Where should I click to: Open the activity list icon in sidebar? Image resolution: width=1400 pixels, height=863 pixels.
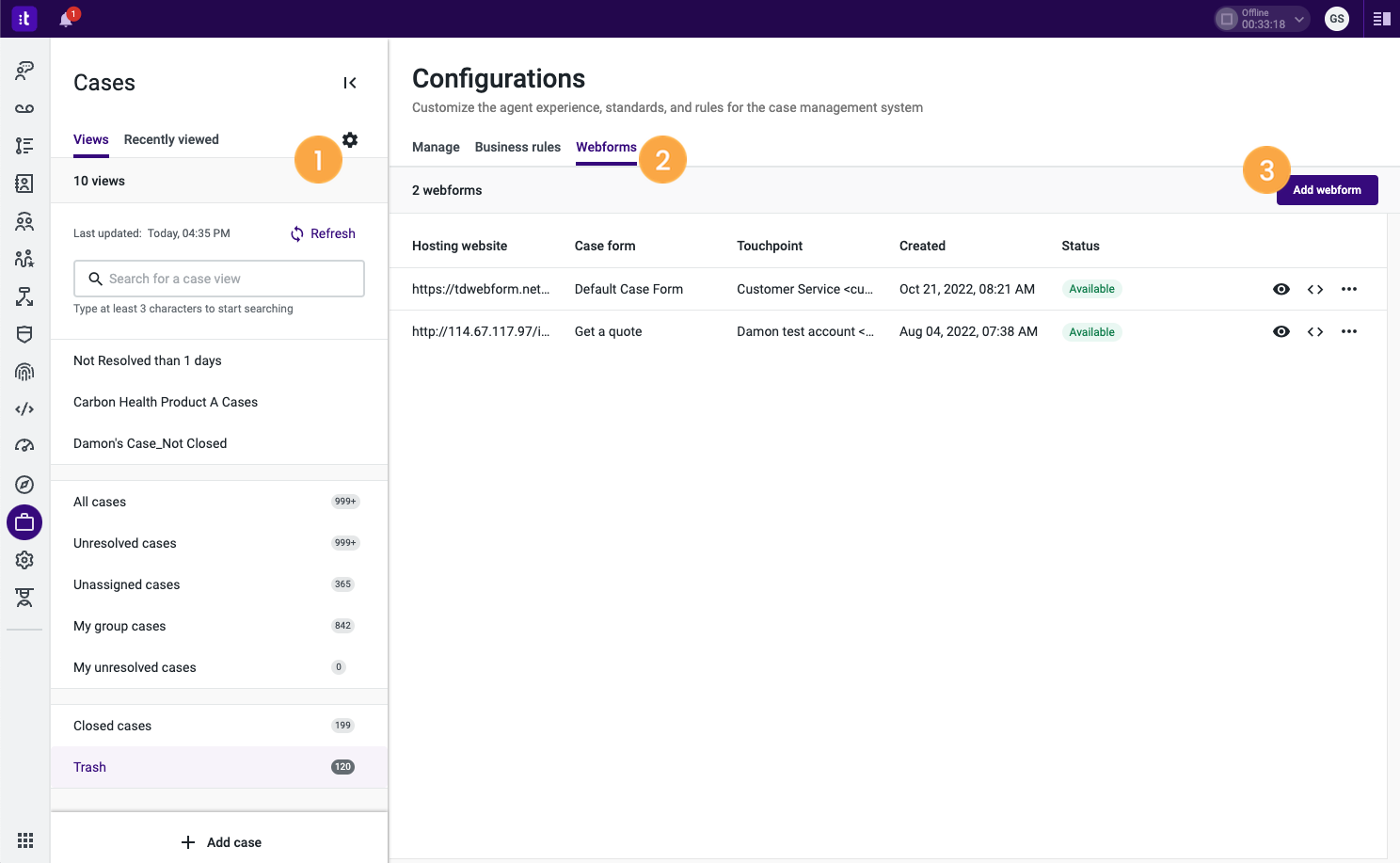[x=24, y=146]
